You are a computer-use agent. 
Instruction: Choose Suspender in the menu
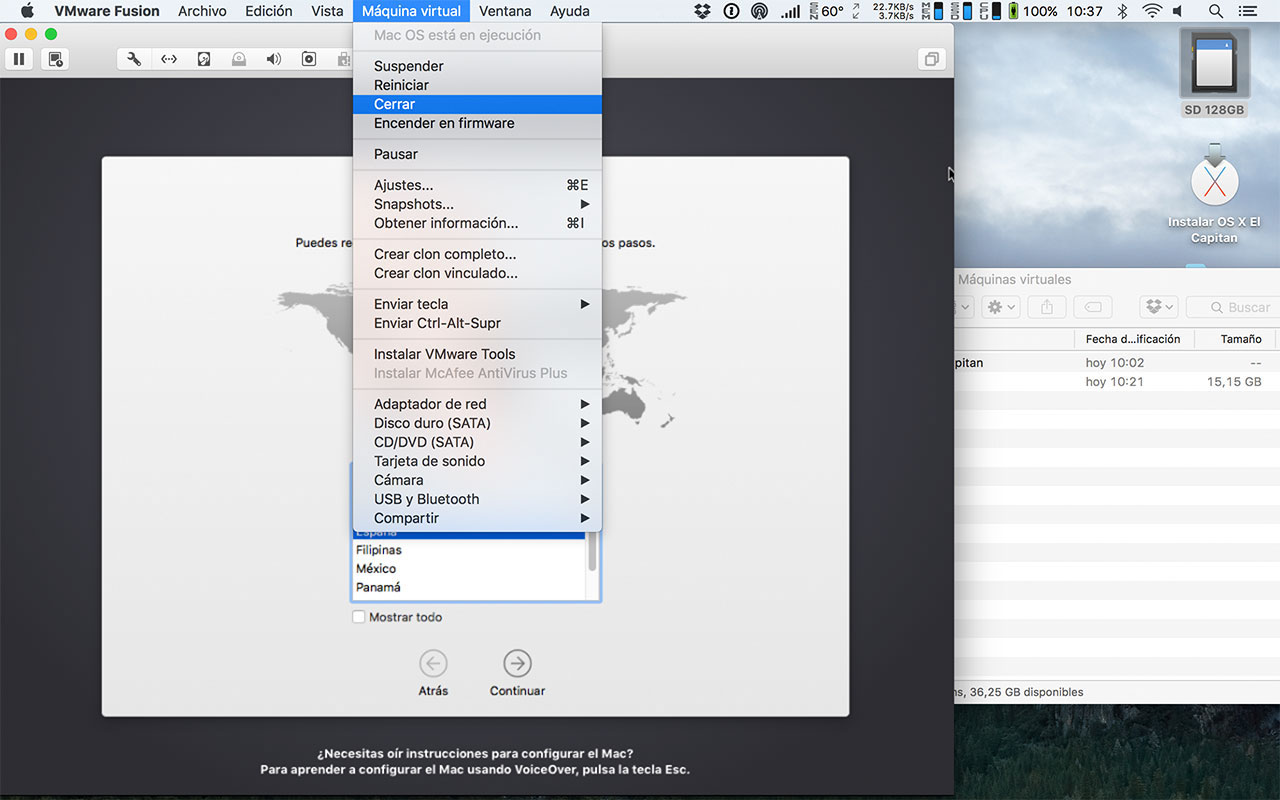tap(477, 66)
